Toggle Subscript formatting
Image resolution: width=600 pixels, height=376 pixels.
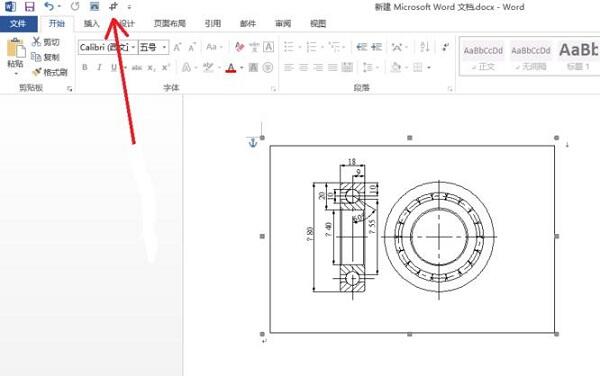pos(152,68)
